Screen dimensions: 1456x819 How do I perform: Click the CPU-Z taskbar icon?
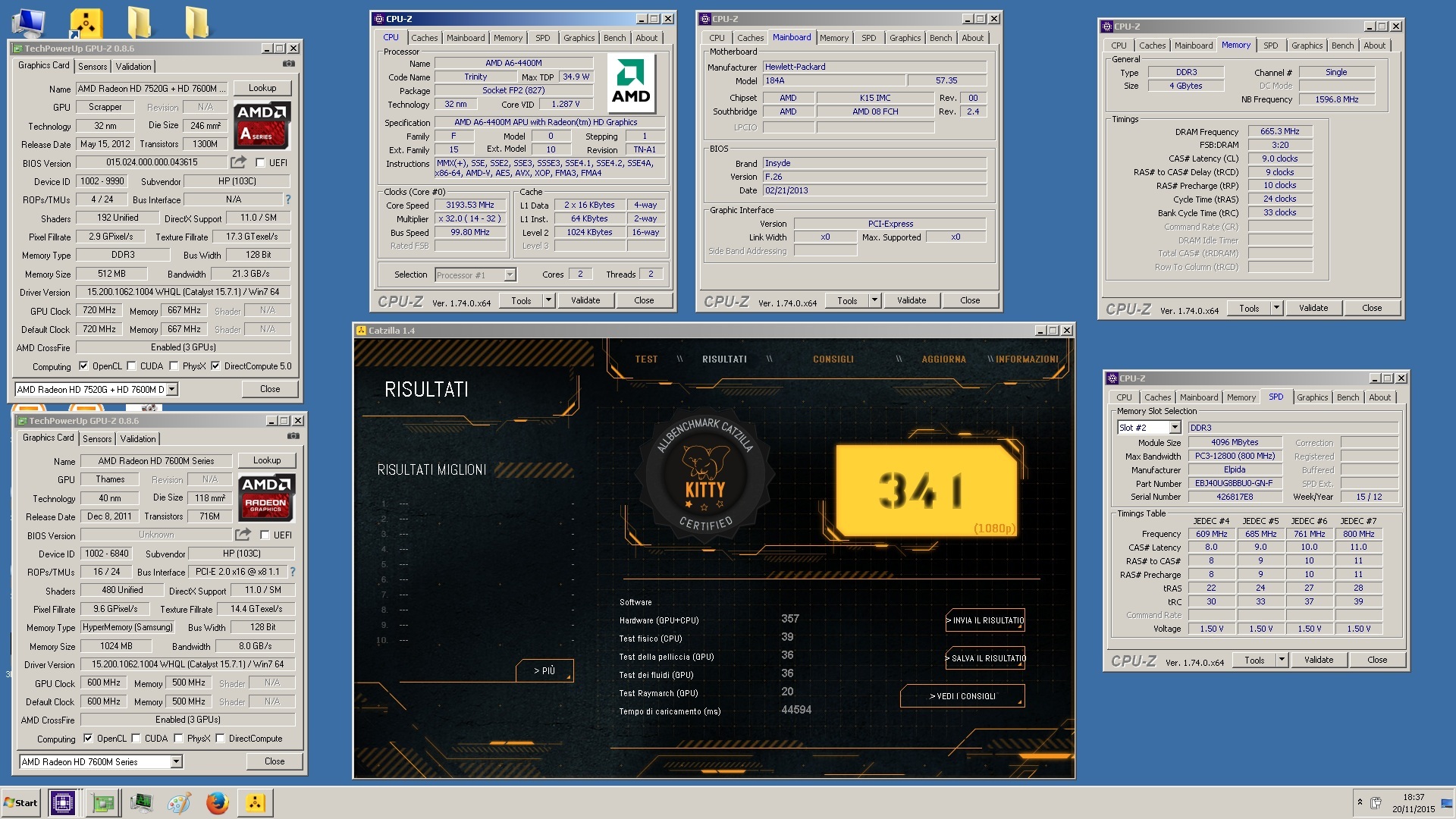tap(62, 802)
